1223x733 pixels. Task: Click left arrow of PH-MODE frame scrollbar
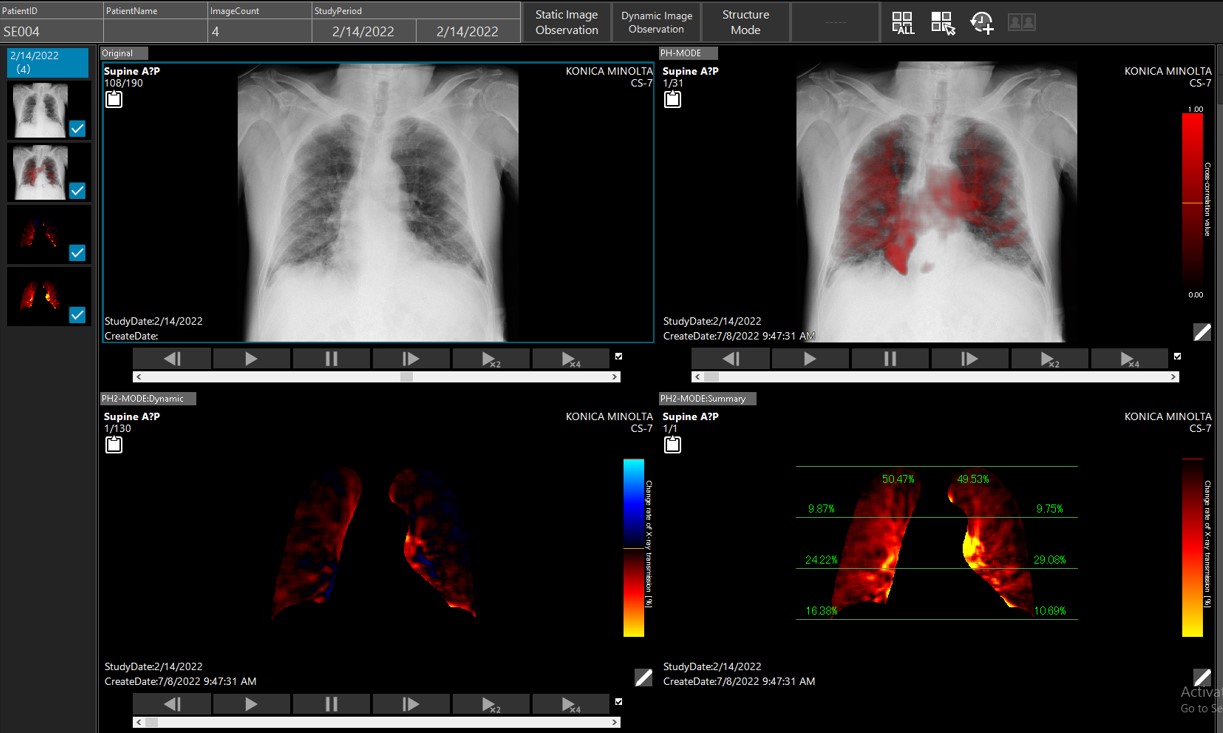pos(697,377)
